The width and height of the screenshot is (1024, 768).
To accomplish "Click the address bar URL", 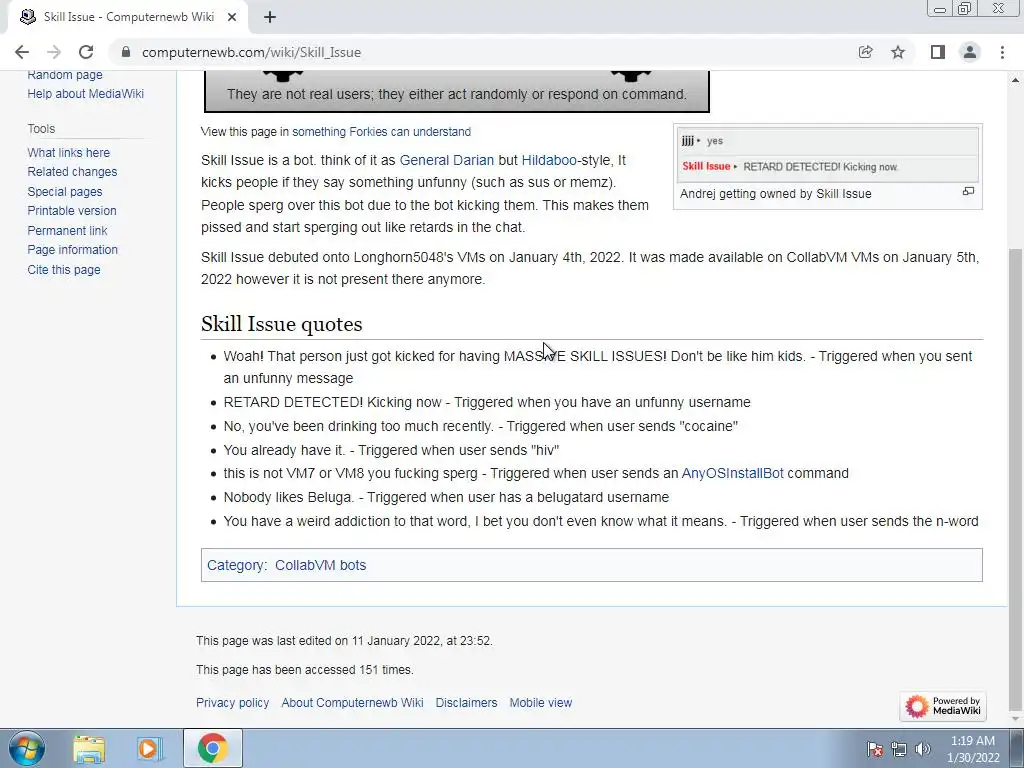I will (x=251, y=52).
